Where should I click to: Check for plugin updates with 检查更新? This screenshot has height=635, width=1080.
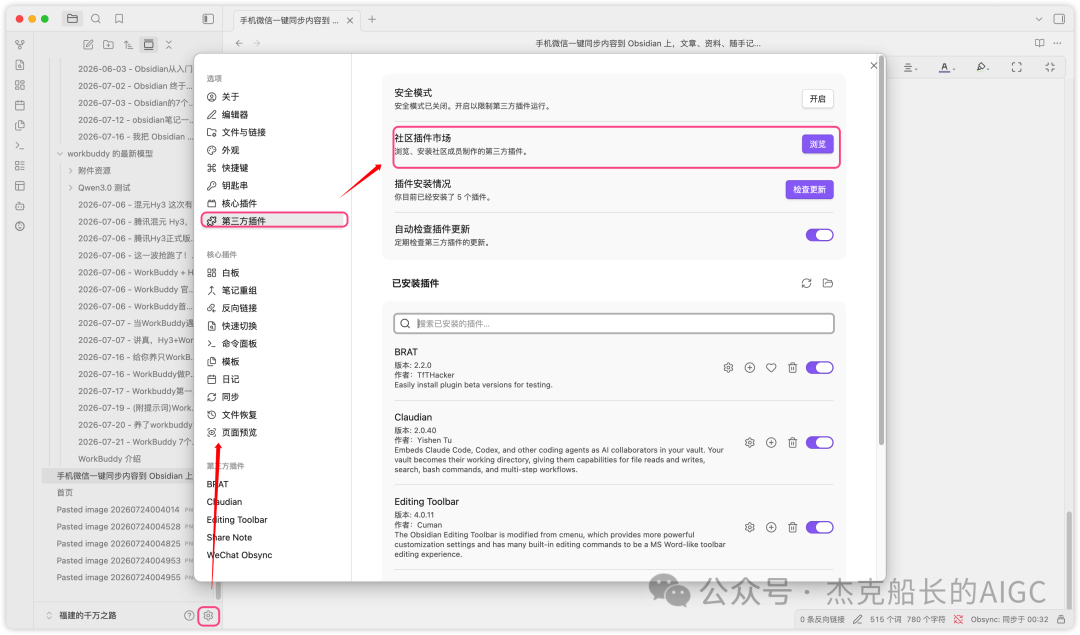[809, 189]
